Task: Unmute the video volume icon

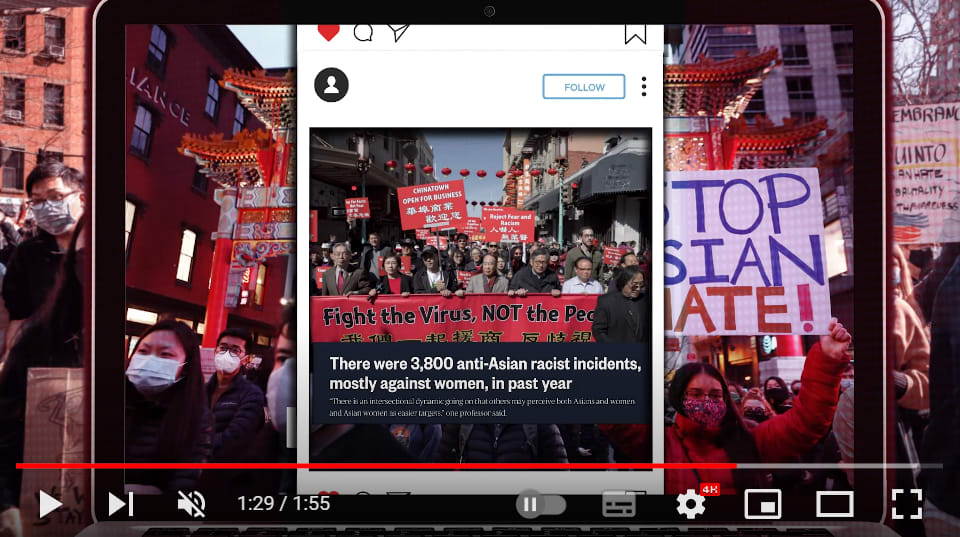Action: 192,505
